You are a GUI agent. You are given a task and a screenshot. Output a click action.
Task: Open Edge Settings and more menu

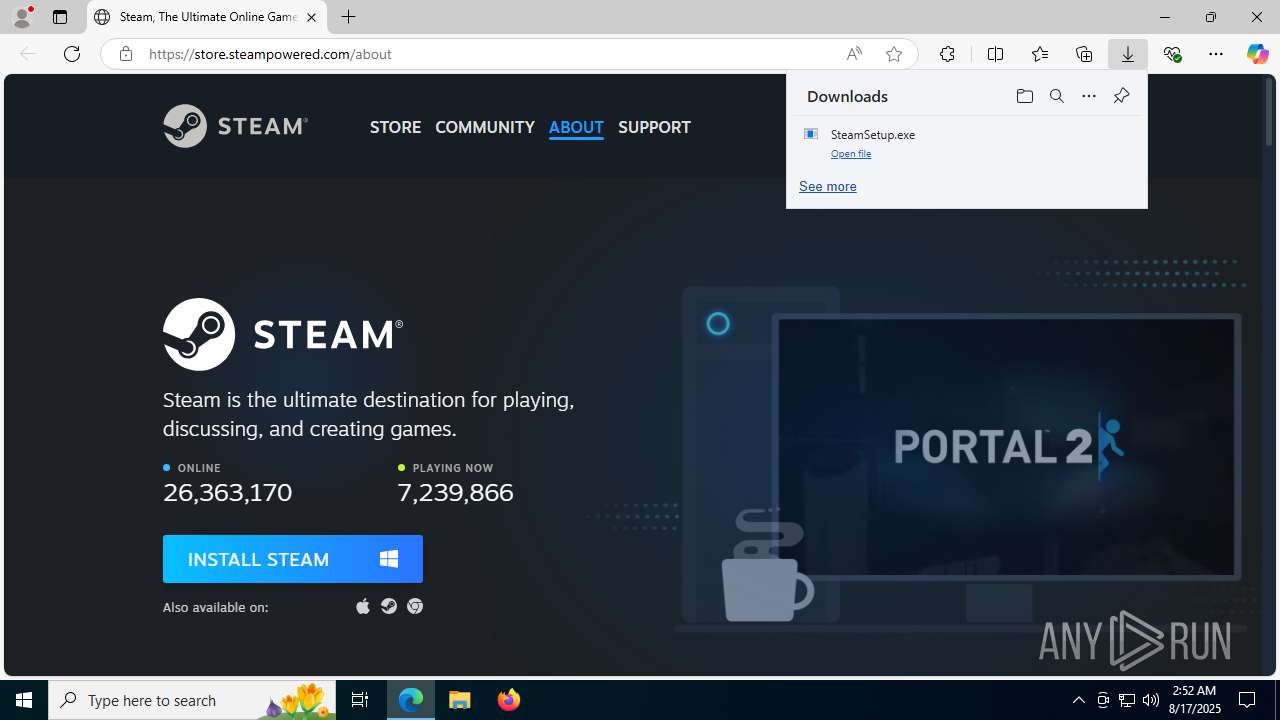tap(1216, 54)
